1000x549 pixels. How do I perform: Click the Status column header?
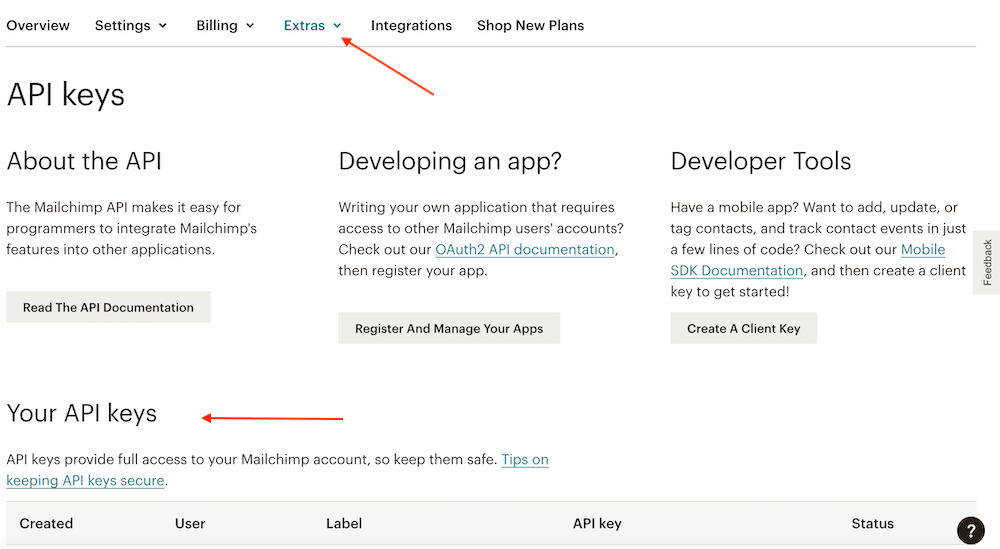tap(872, 523)
